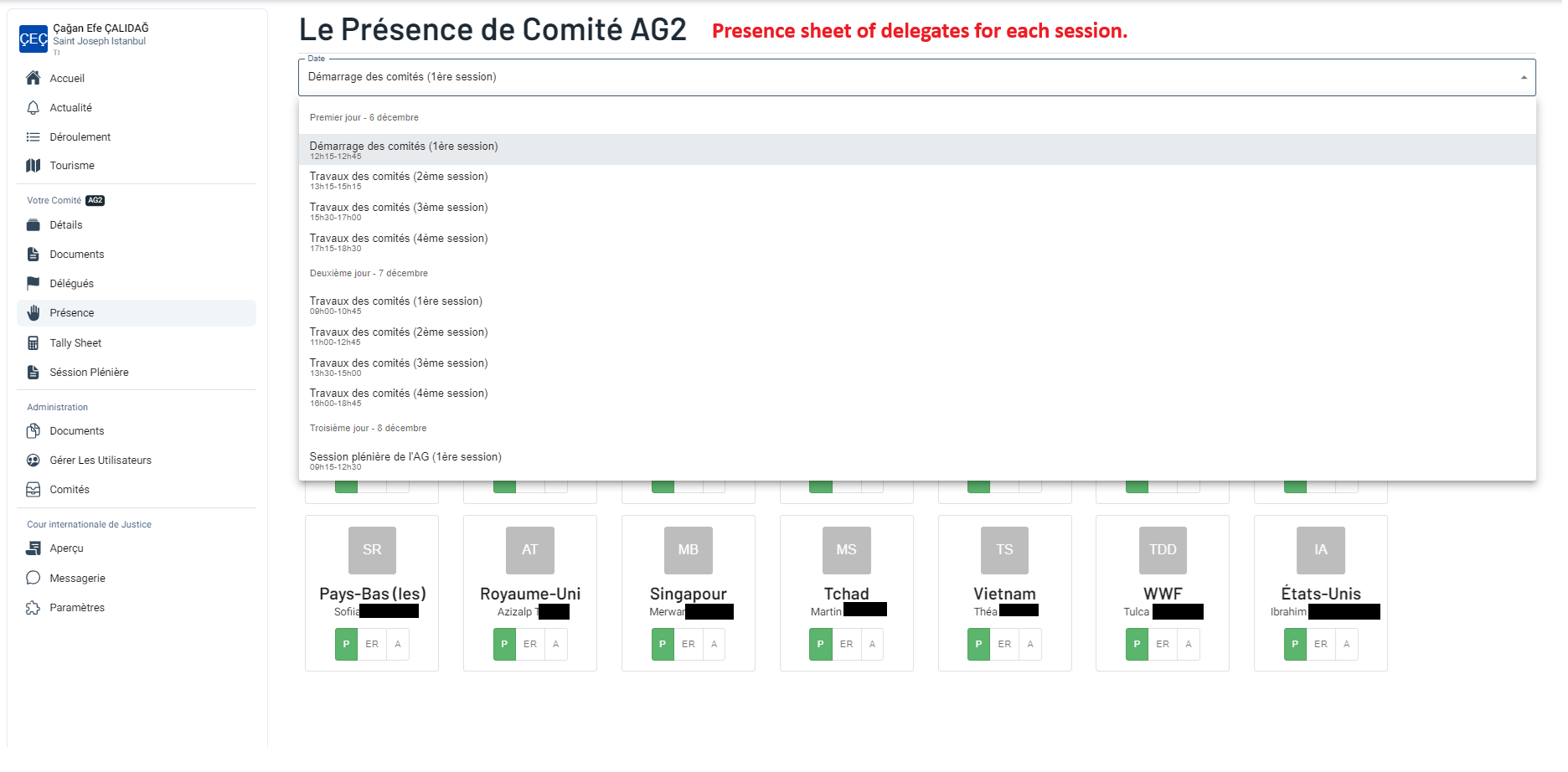Viewport: 1568px width, 772px height.
Task: Click the Accueil home icon
Action: tap(34, 78)
